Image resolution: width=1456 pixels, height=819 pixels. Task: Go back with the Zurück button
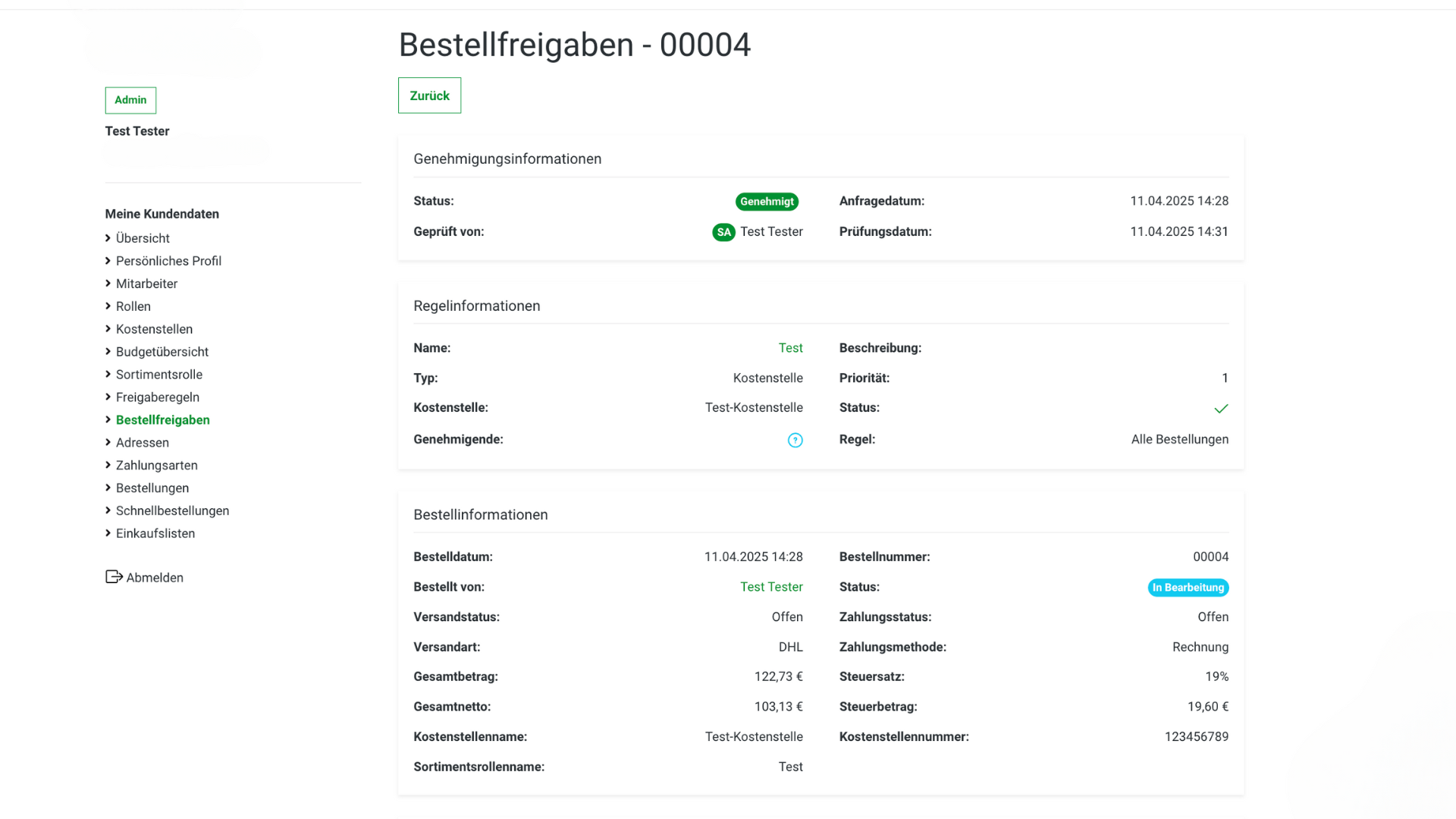pos(429,96)
